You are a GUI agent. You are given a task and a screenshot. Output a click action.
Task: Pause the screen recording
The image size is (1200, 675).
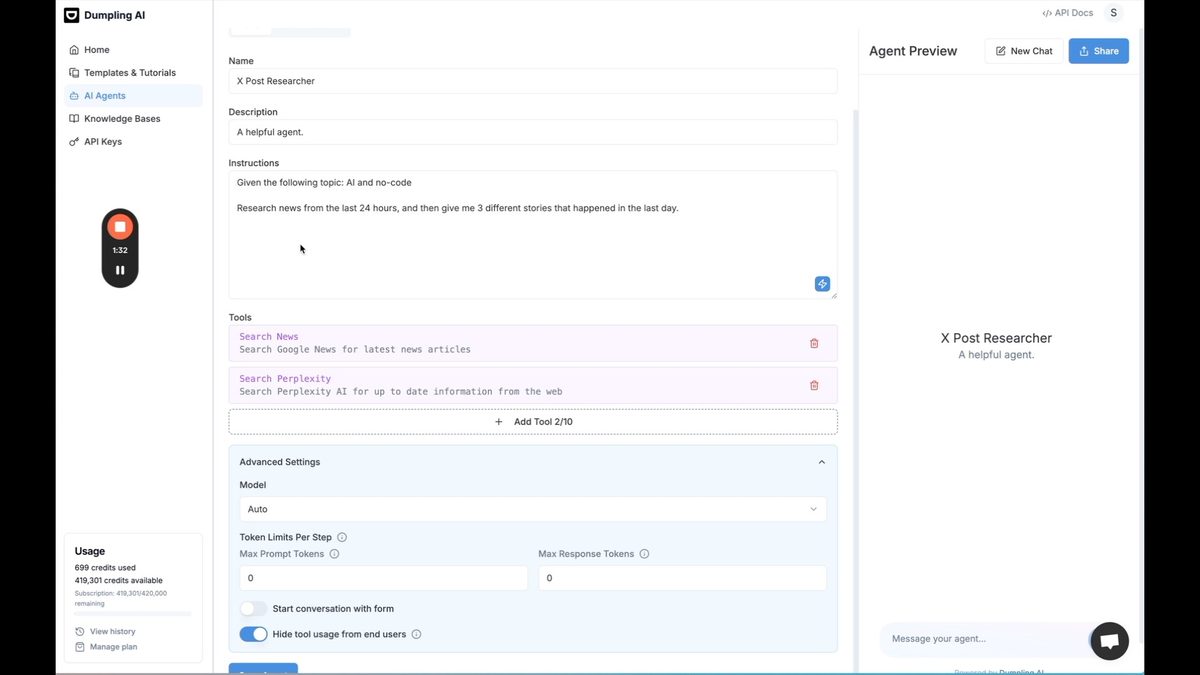pos(120,270)
